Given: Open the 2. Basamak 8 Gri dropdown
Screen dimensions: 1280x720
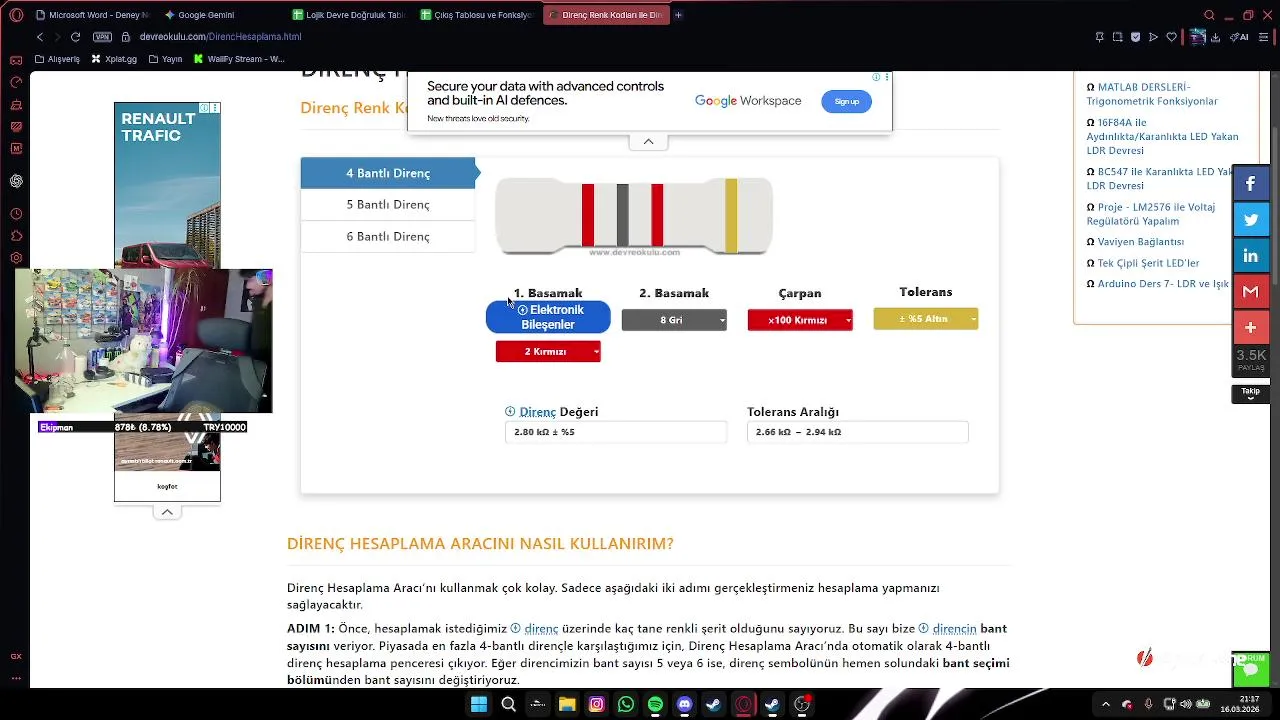Looking at the screenshot, I should (674, 320).
